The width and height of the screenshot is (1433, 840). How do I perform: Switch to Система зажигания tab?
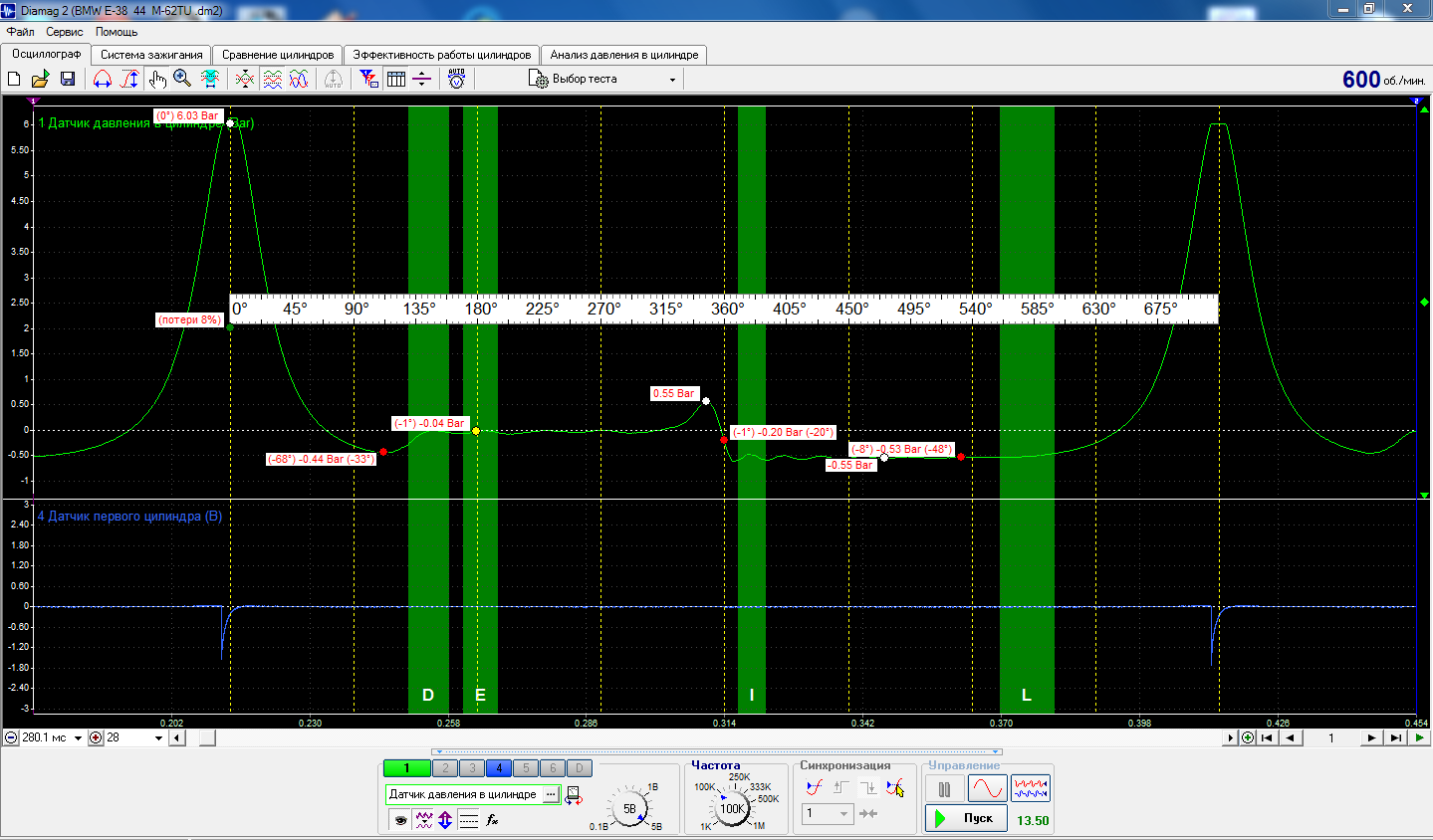click(x=151, y=55)
